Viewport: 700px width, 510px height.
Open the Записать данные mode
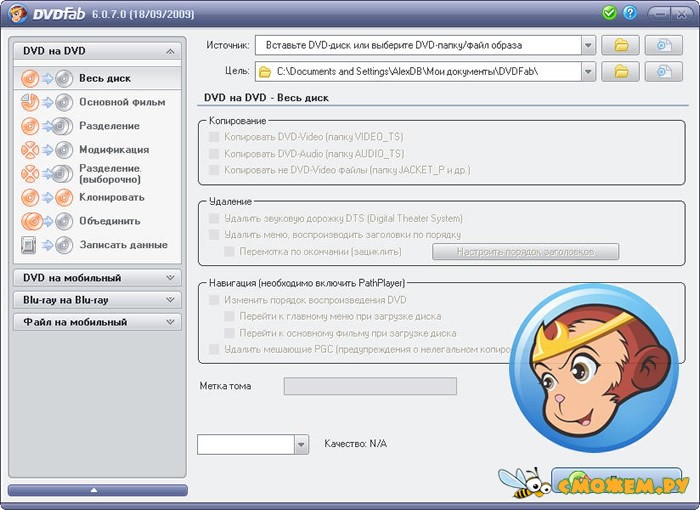click(x=97, y=245)
